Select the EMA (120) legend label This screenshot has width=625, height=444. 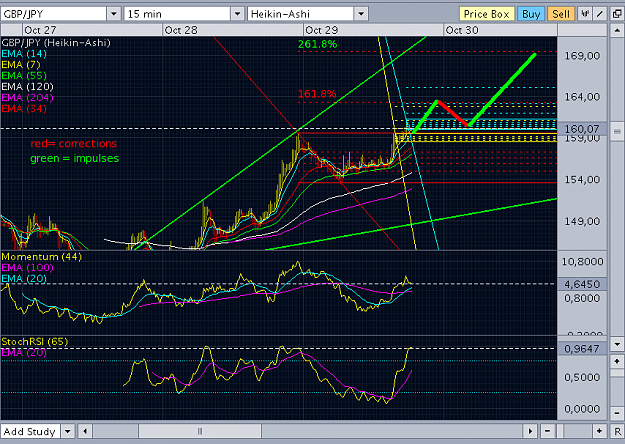(x=27, y=86)
